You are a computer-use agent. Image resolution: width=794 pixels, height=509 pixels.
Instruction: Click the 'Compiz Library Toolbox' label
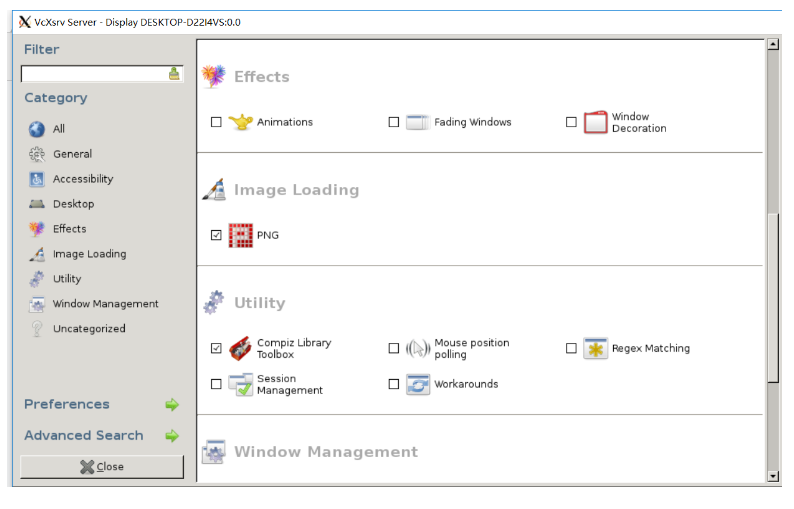[294, 348]
